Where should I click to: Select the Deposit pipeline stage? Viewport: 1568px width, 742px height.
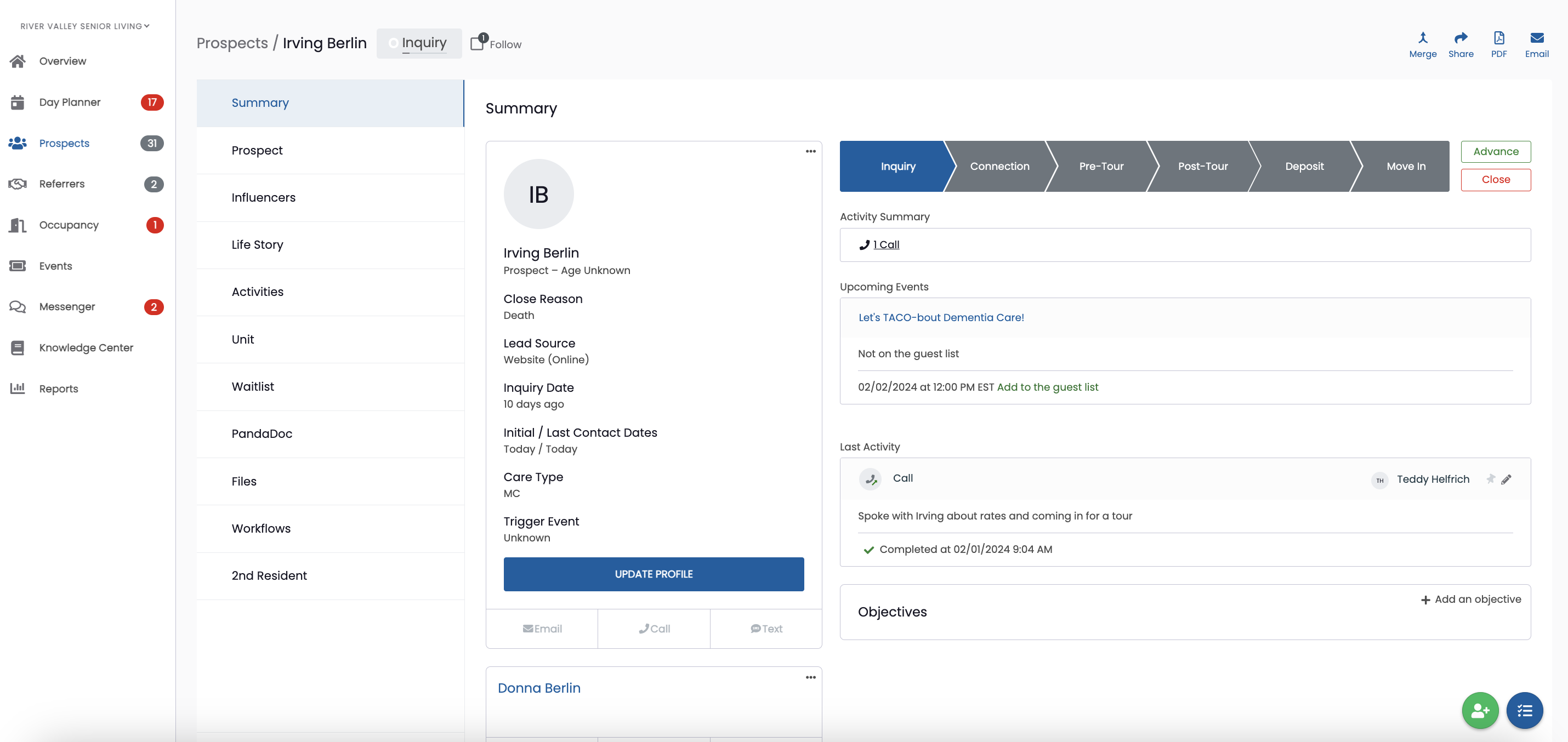1304,167
